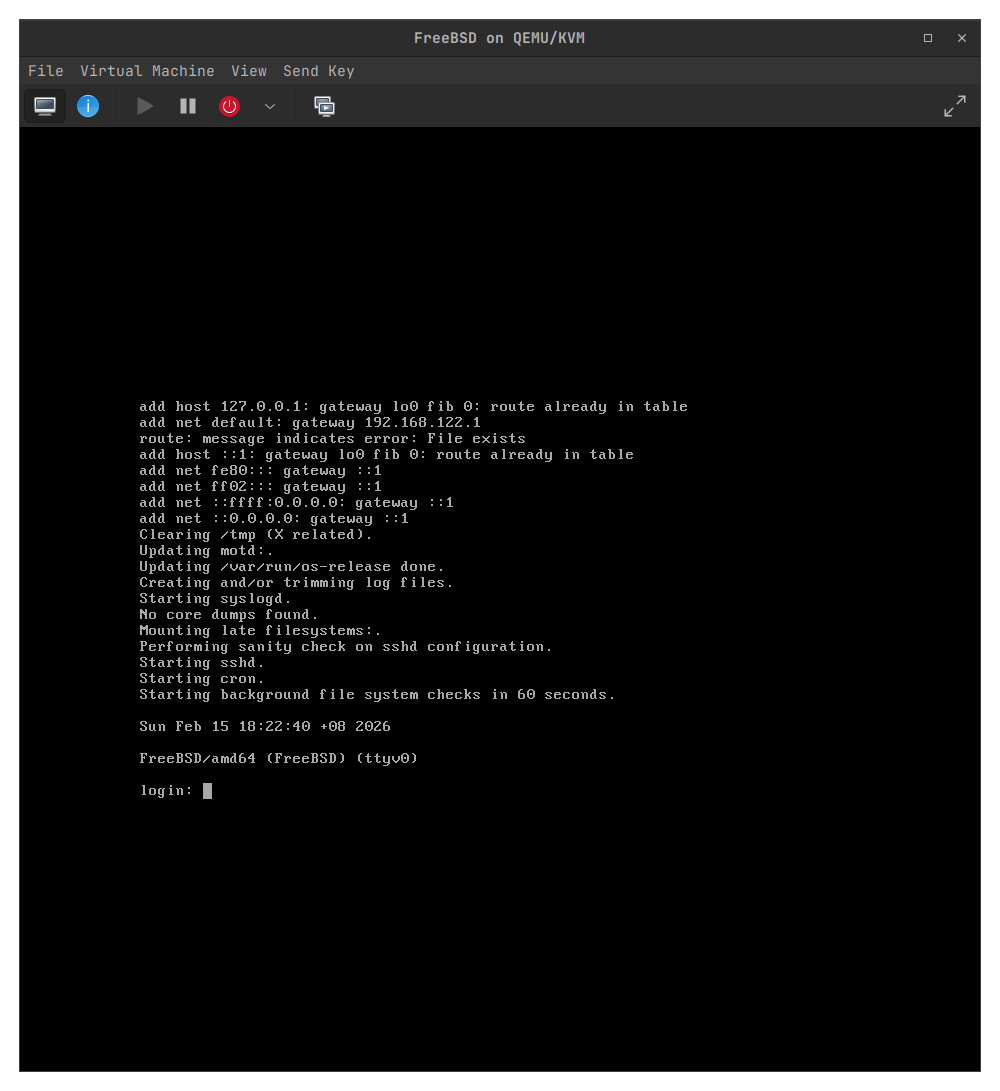Click the boot date timestamp line
The width and height of the screenshot is (1000, 1091).
click(265, 727)
